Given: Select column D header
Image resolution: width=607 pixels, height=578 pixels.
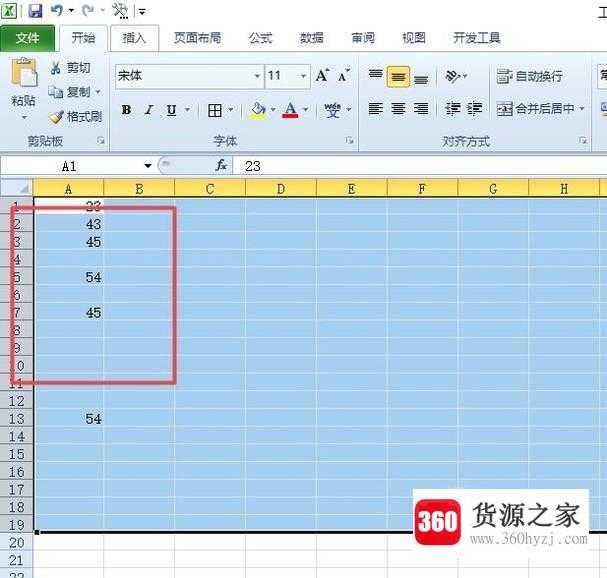Looking at the screenshot, I should click(281, 189).
